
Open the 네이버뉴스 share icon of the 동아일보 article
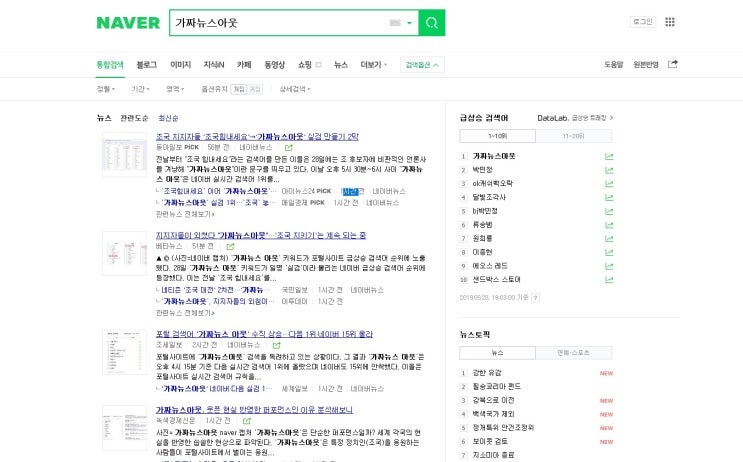(288, 148)
